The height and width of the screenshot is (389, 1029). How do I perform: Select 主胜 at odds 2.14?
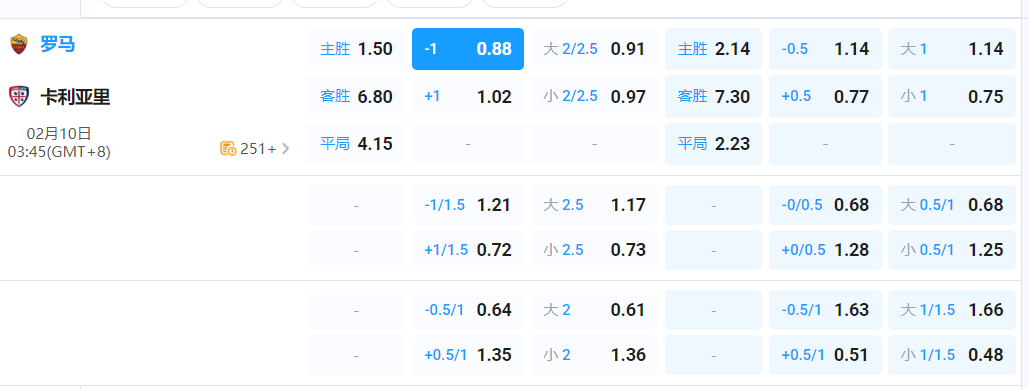[x=713, y=49]
